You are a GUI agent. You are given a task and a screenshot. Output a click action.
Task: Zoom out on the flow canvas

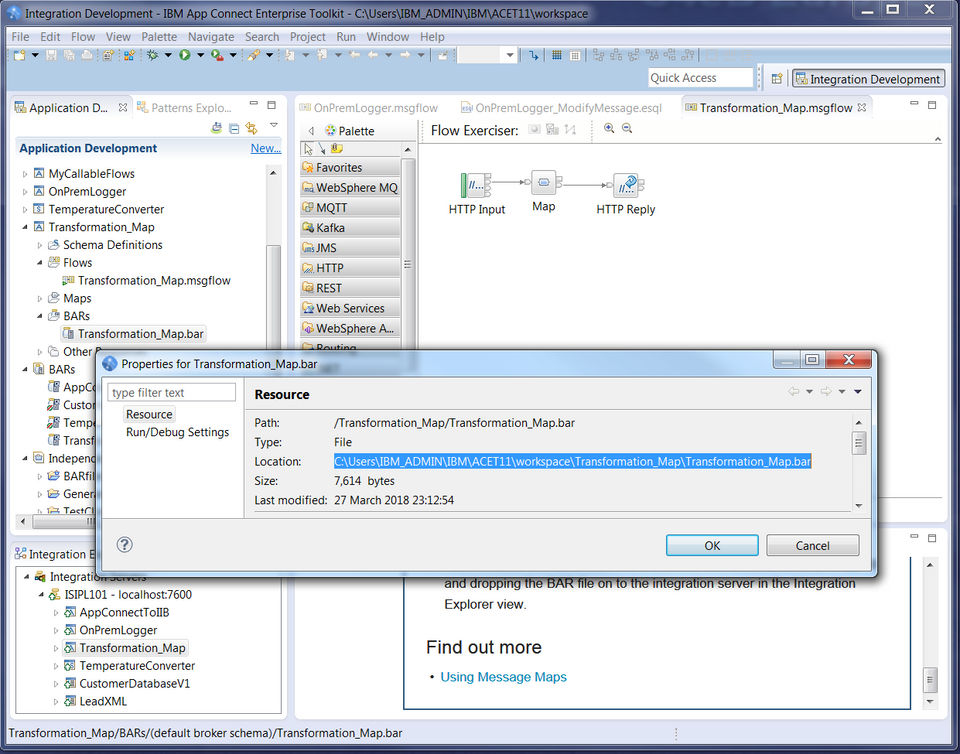(x=627, y=129)
